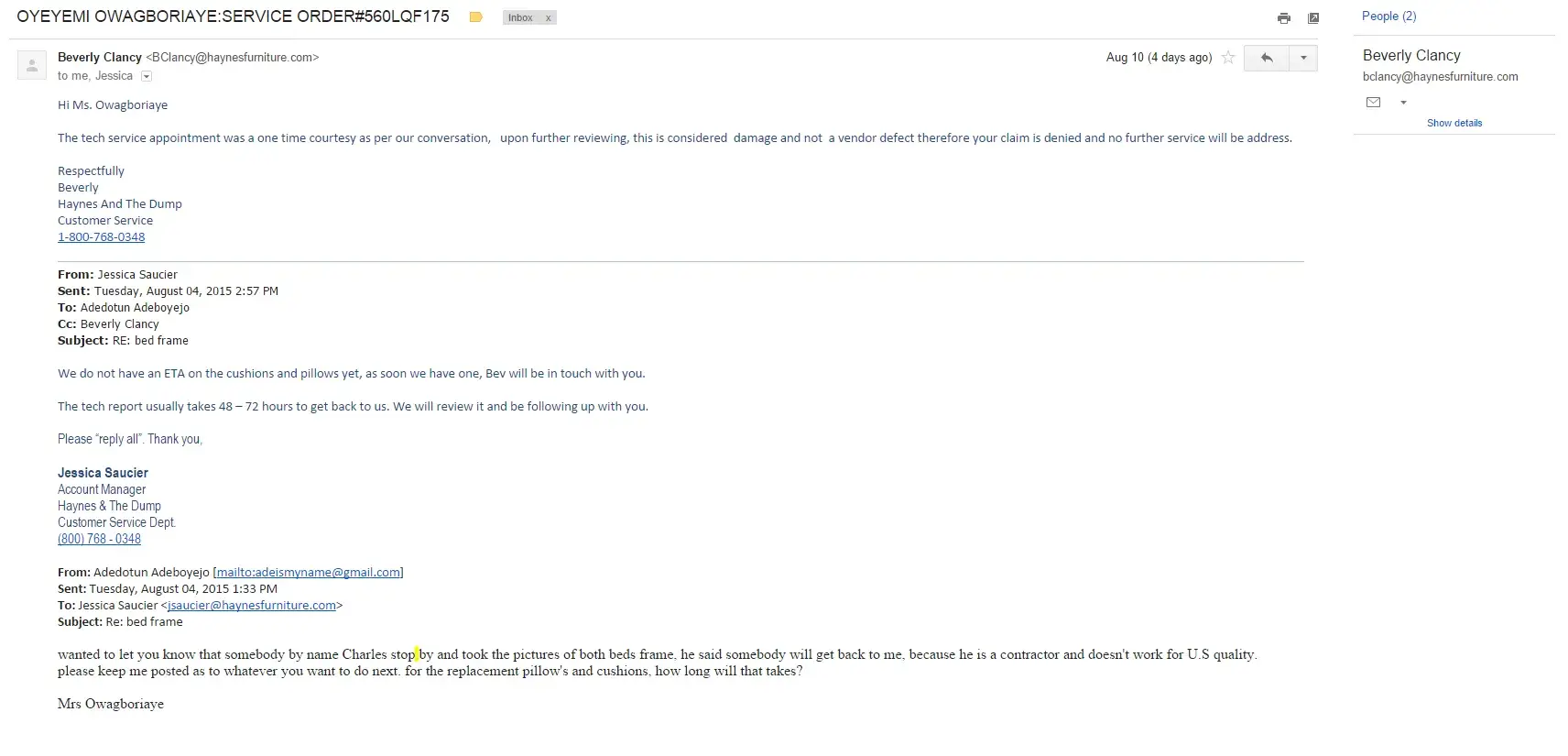1568x756 pixels.
Task: Expand the contact options arrow in People panel
Action: (x=1403, y=103)
